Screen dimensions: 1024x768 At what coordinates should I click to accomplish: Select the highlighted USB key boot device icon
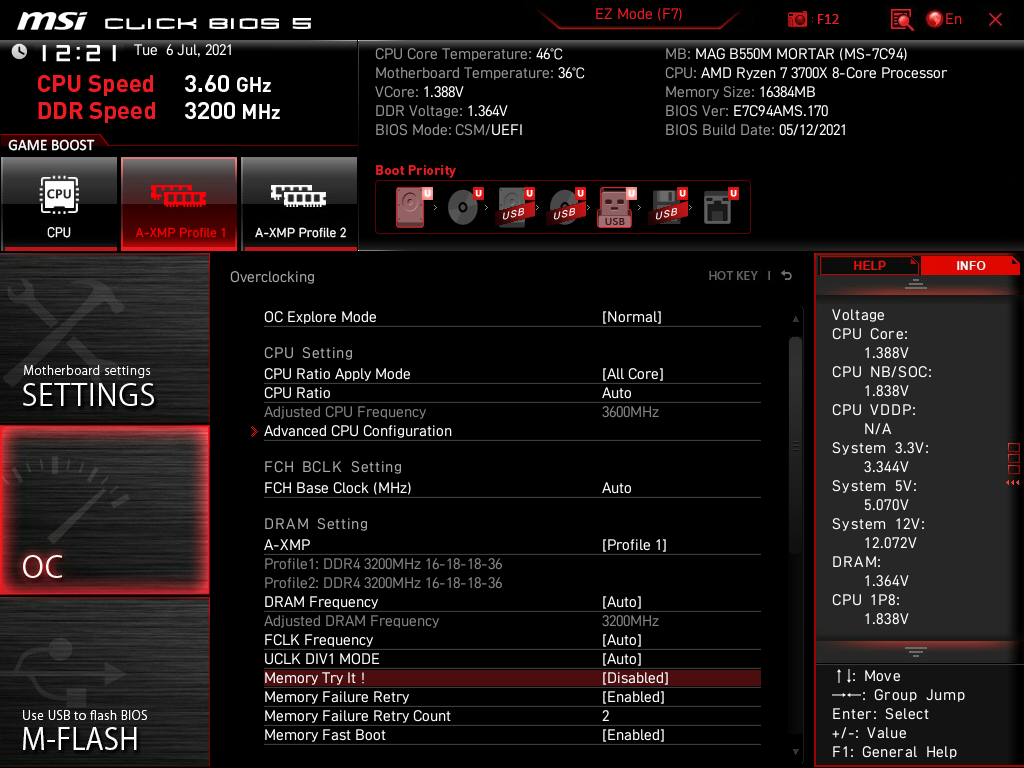pos(616,207)
